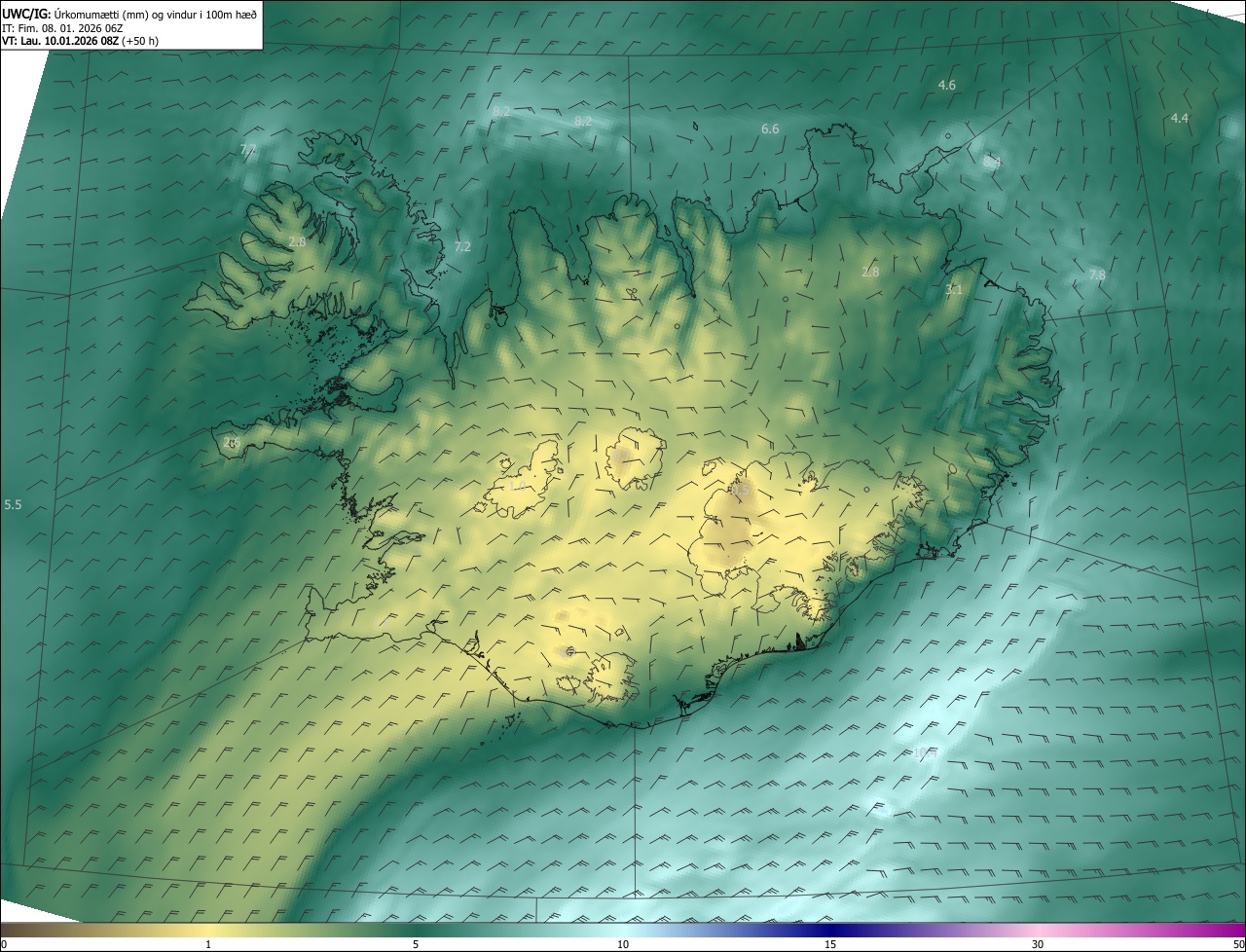1246x952 pixels.
Task: Click the 7.2 precipitation value on the map
Action: coord(462,247)
